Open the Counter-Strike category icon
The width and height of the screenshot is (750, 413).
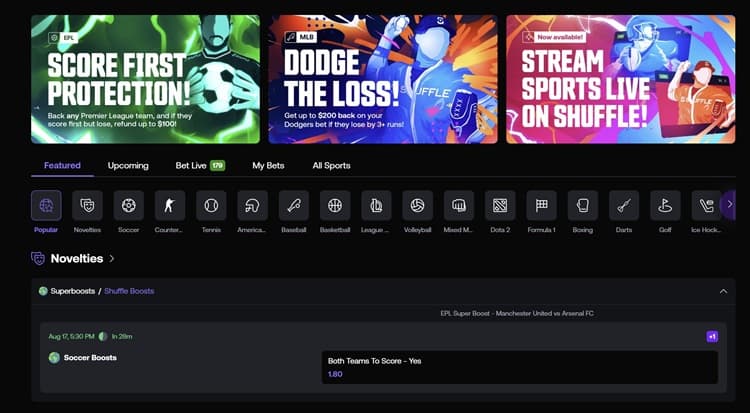[x=170, y=205]
